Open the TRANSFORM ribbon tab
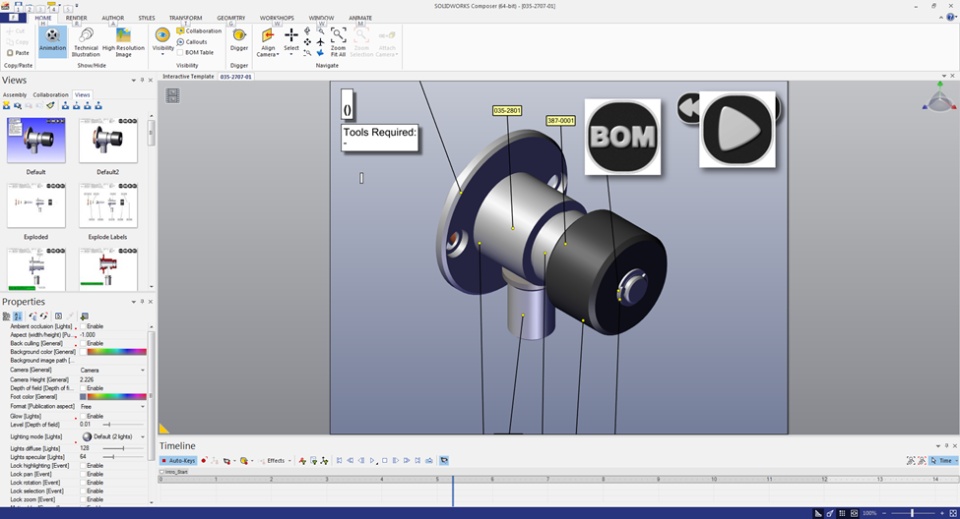960x519 pixels. 186,18
